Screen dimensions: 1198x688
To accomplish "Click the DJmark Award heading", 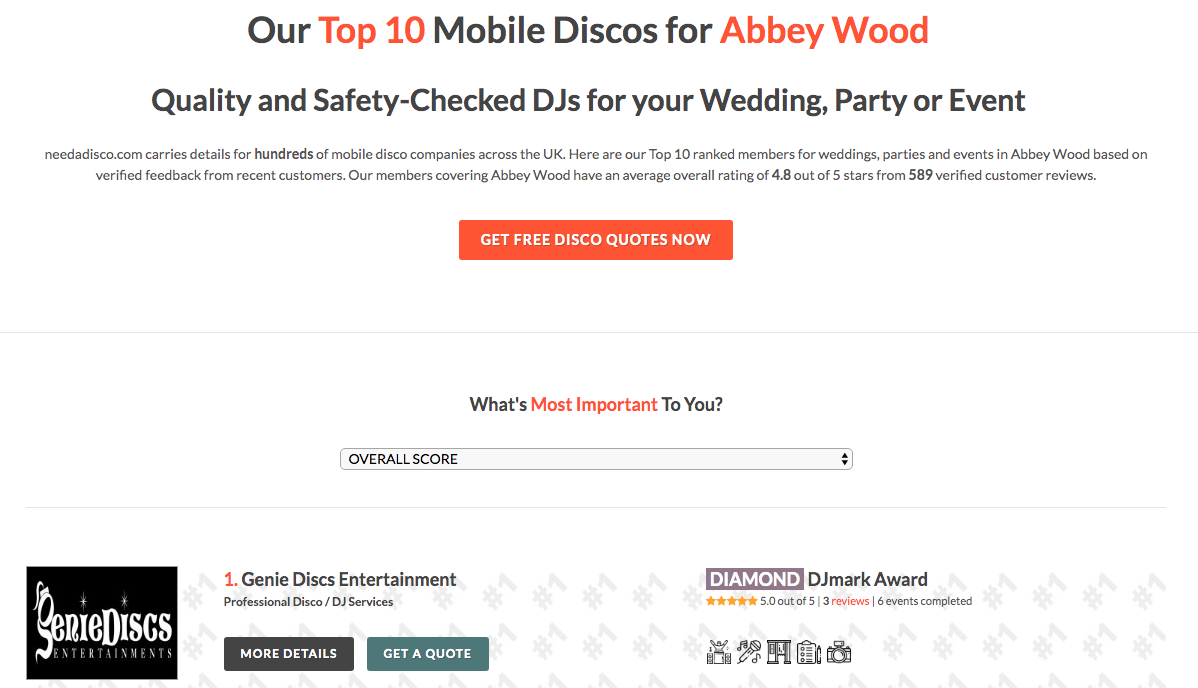I will pos(867,579).
